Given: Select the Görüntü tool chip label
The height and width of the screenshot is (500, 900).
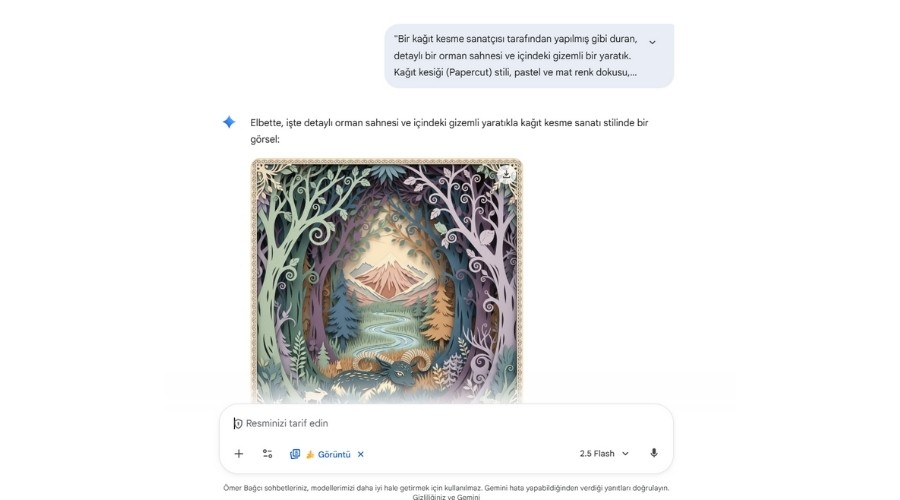Looking at the screenshot, I should coord(334,455).
